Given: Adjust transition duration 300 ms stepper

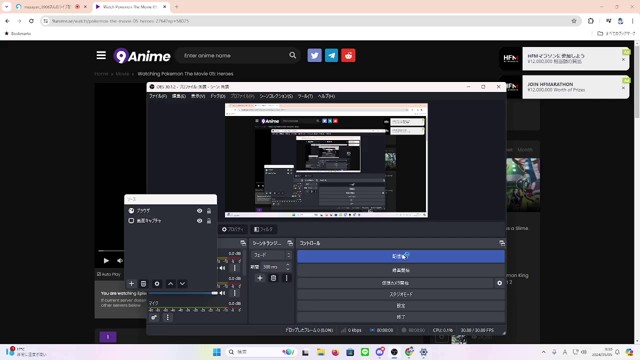Looking at the screenshot, I should [288, 267].
